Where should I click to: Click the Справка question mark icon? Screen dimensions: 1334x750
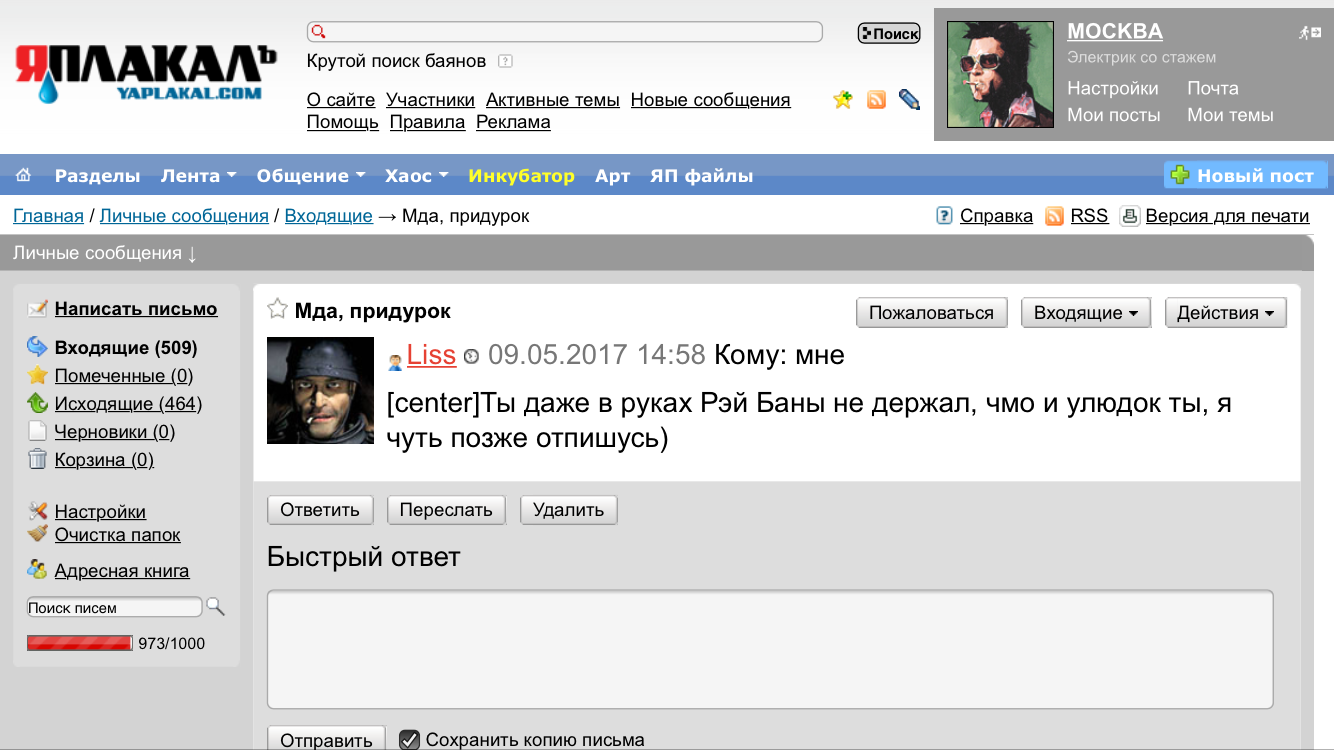944,215
